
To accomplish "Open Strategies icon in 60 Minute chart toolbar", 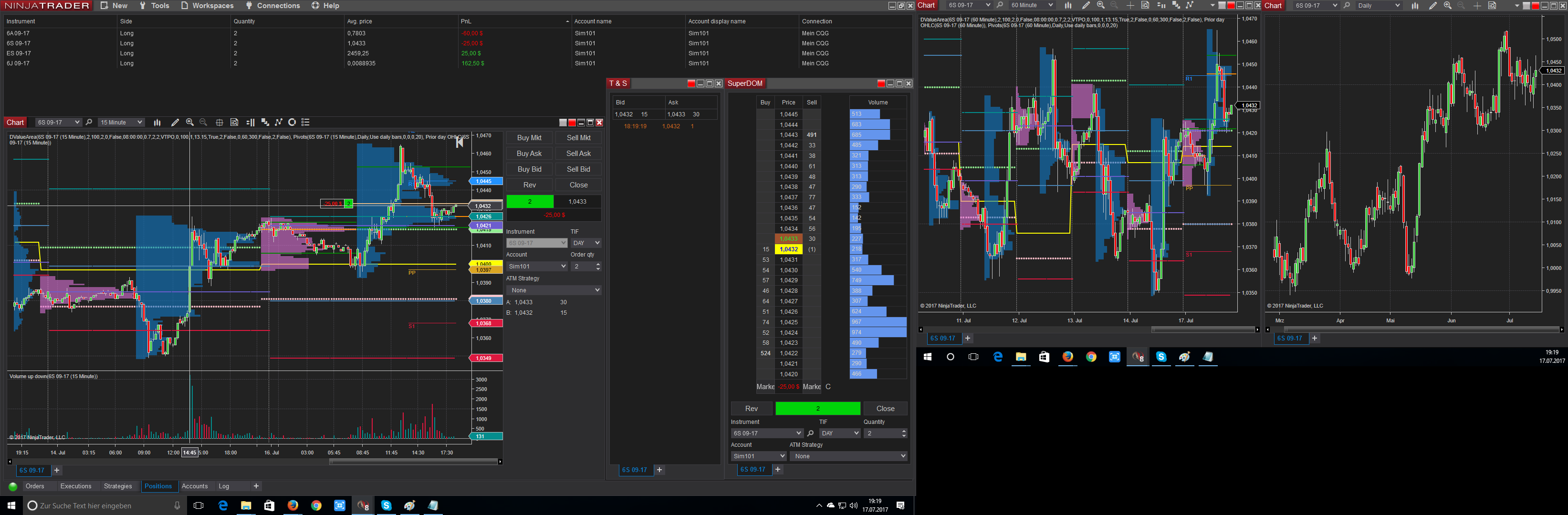I will (x=1190, y=5).
